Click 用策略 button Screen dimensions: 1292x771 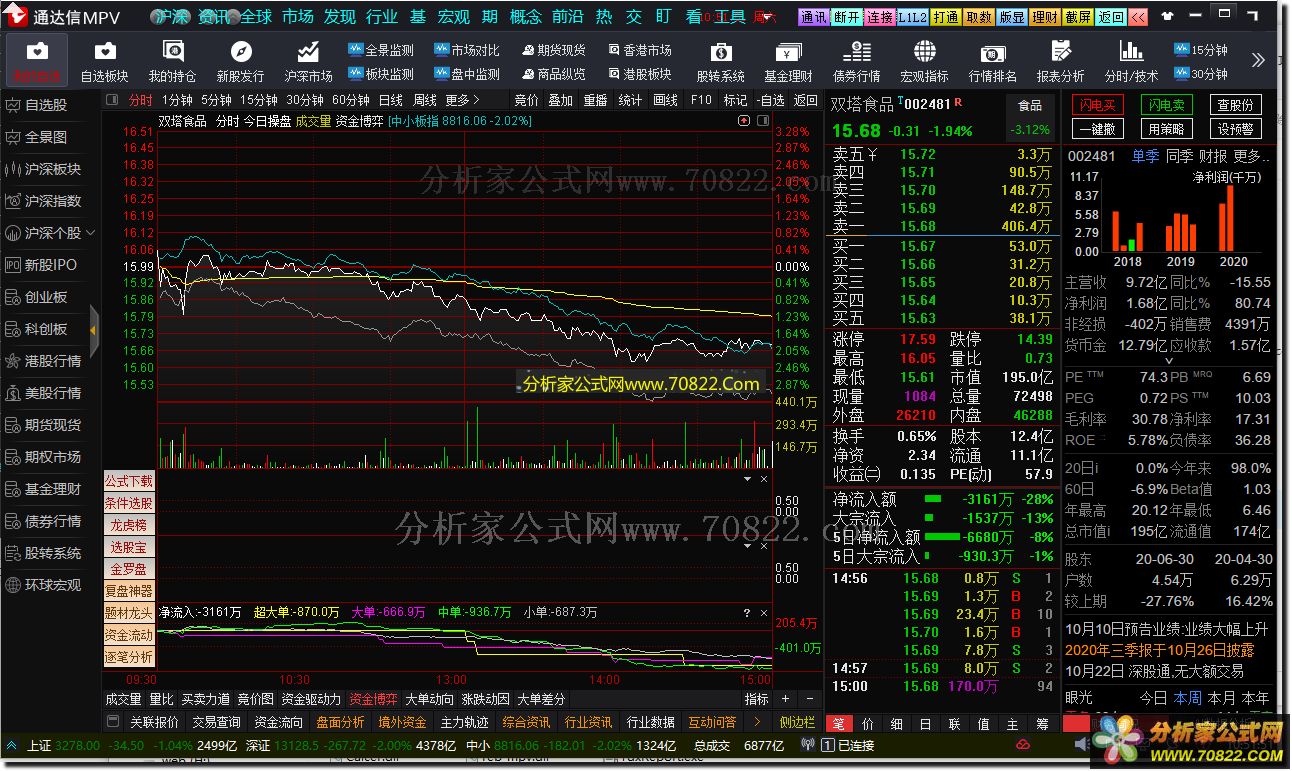tap(1167, 129)
